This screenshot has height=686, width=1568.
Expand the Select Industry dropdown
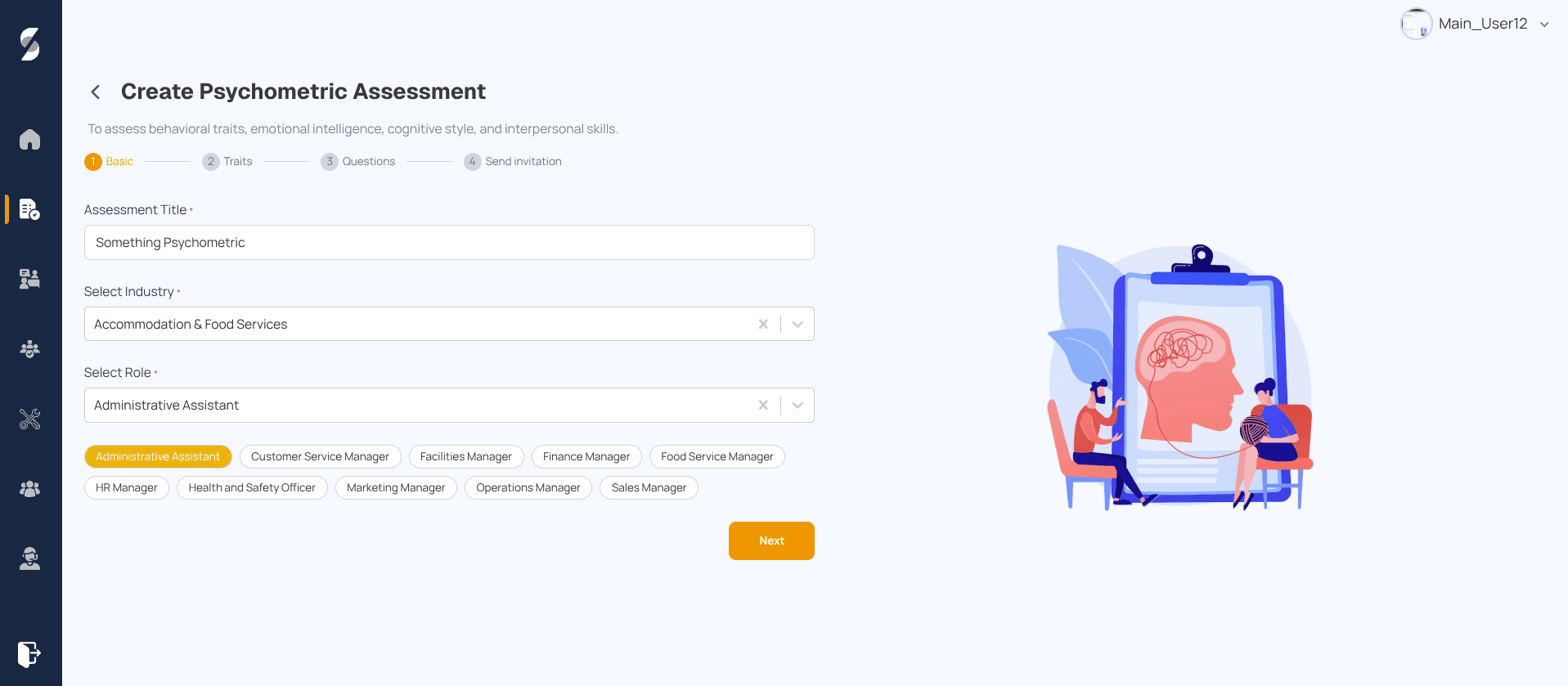click(x=797, y=324)
